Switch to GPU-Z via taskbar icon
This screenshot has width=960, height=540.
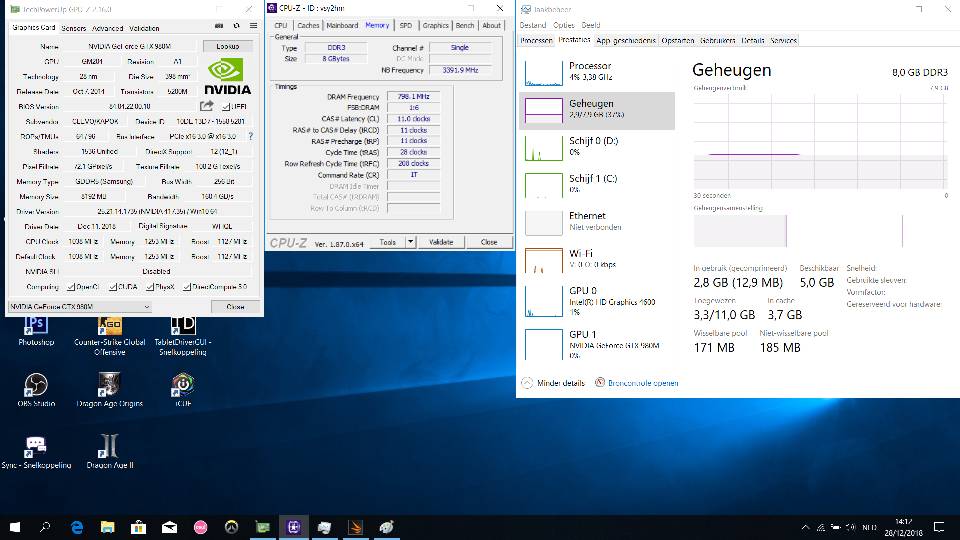(x=263, y=527)
